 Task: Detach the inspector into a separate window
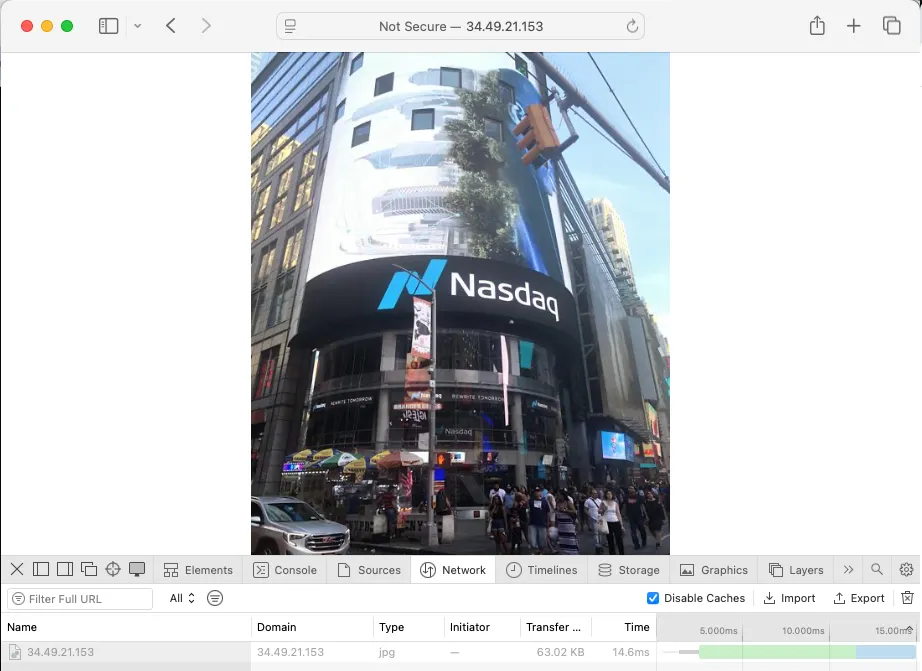tap(89, 569)
